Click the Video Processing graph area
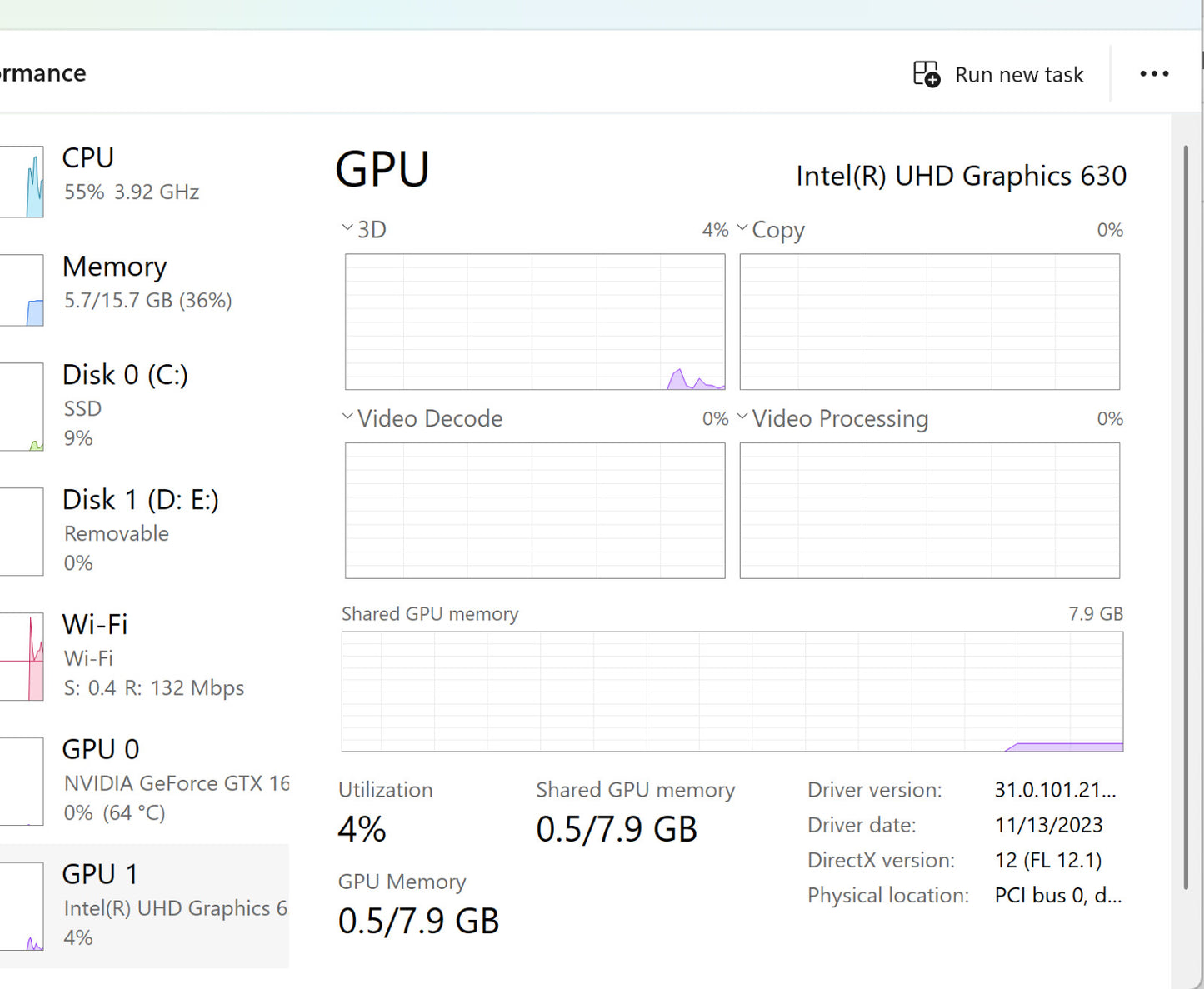1204x989 pixels. click(x=929, y=510)
